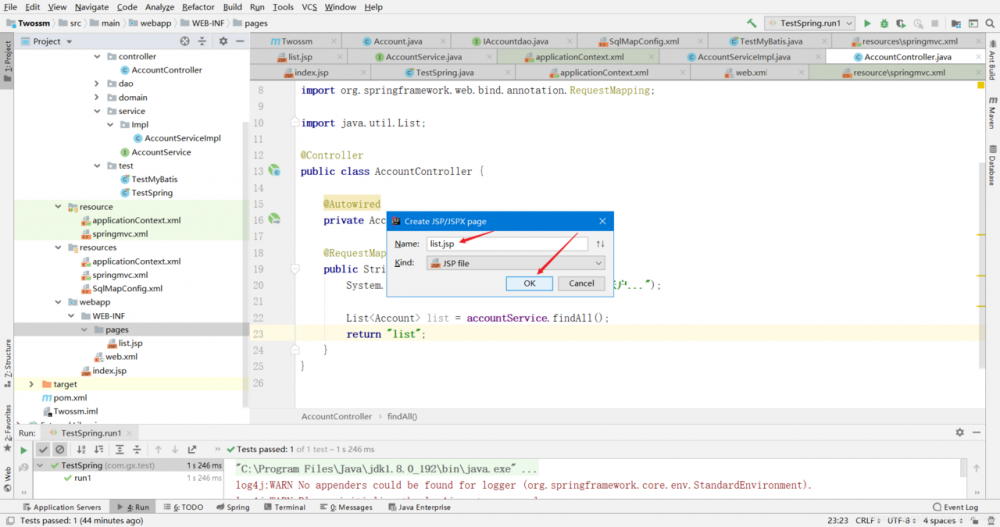Toggle show passed tests checkmark button
Image resolution: width=1000 pixels, height=527 pixels.
(43, 450)
